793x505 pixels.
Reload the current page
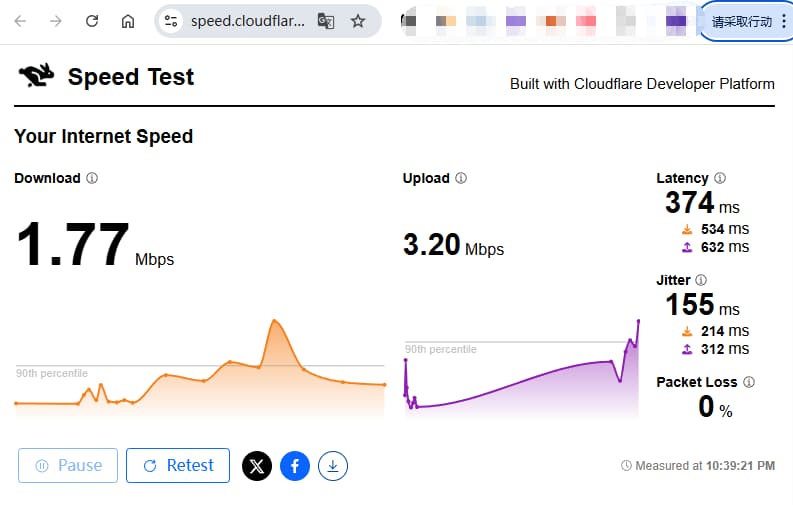tap(92, 21)
